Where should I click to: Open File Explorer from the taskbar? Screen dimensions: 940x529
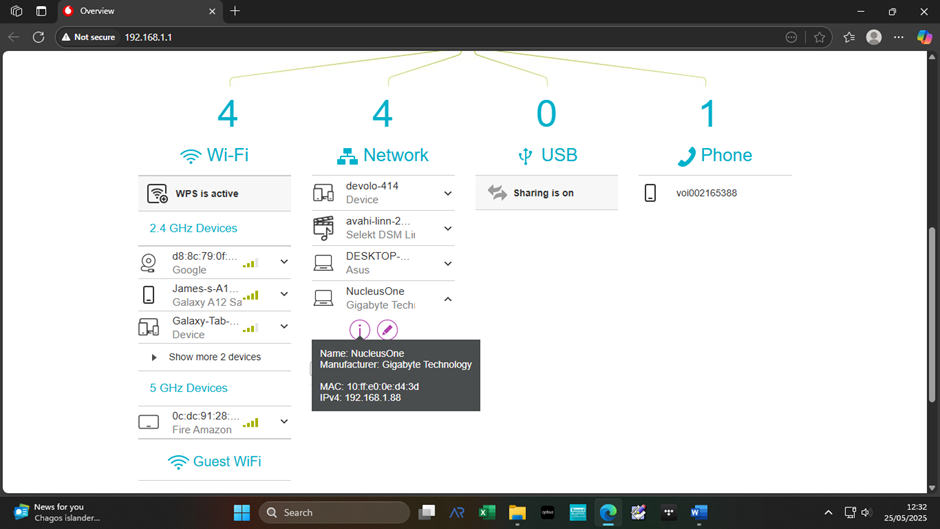coord(517,513)
